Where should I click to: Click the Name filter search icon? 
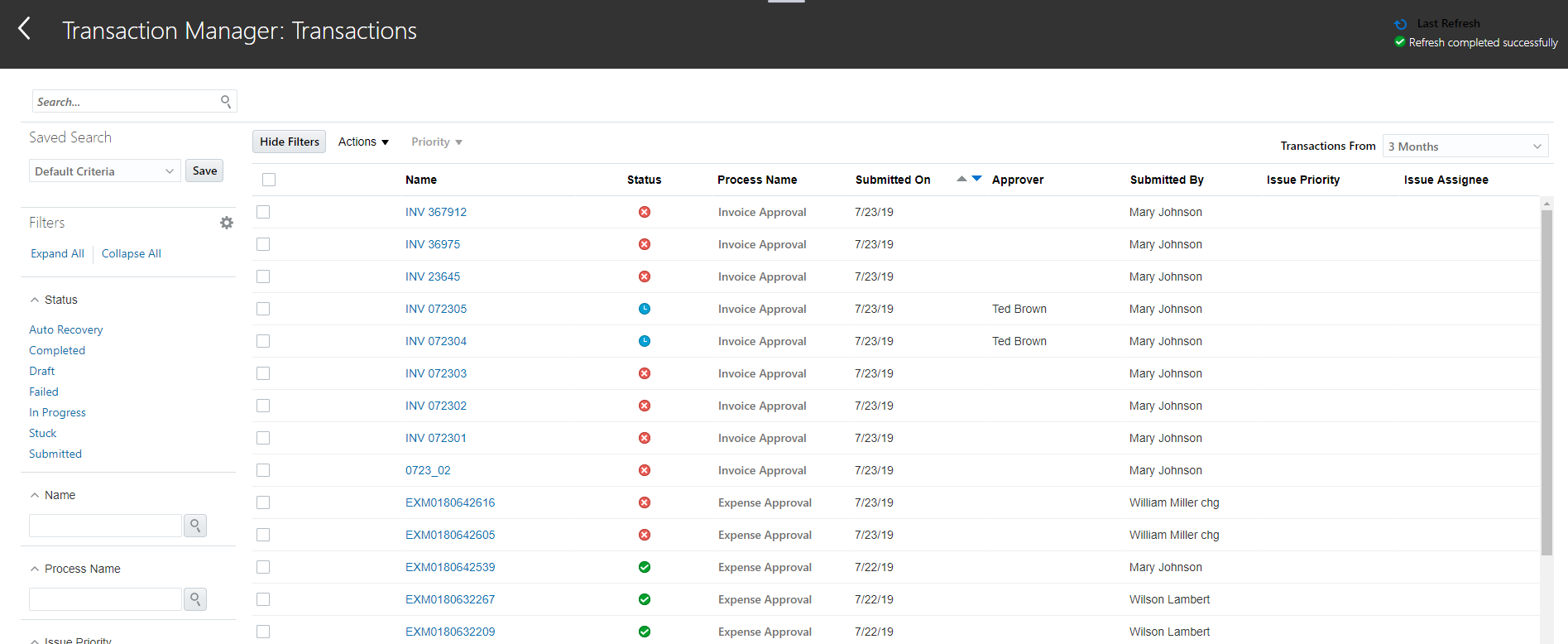(195, 526)
